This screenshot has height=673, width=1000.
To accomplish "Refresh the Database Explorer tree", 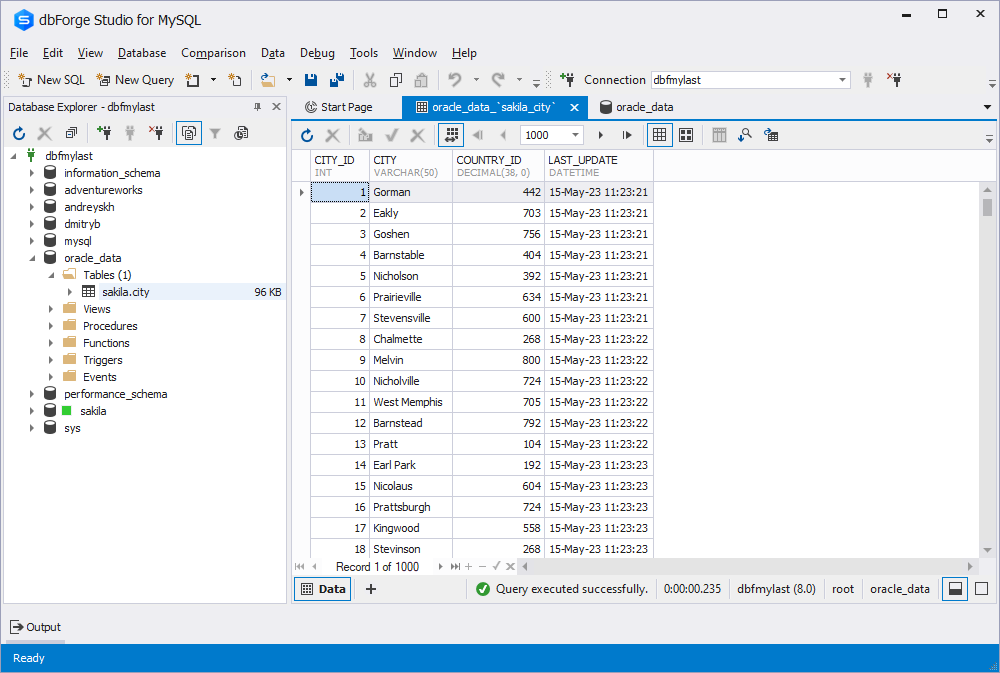I will [19, 133].
